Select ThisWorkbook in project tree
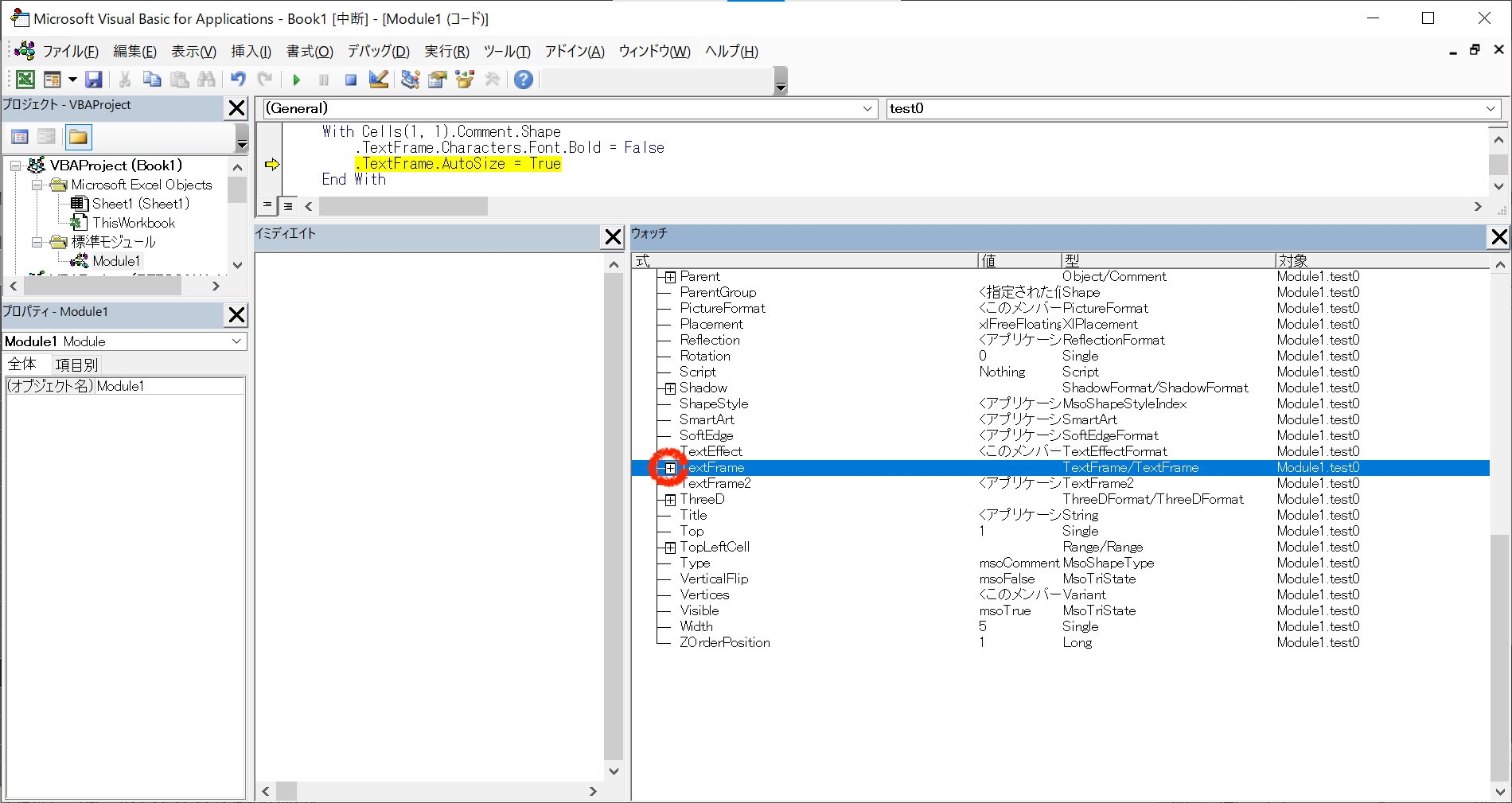The width and height of the screenshot is (1512, 803). 134,223
